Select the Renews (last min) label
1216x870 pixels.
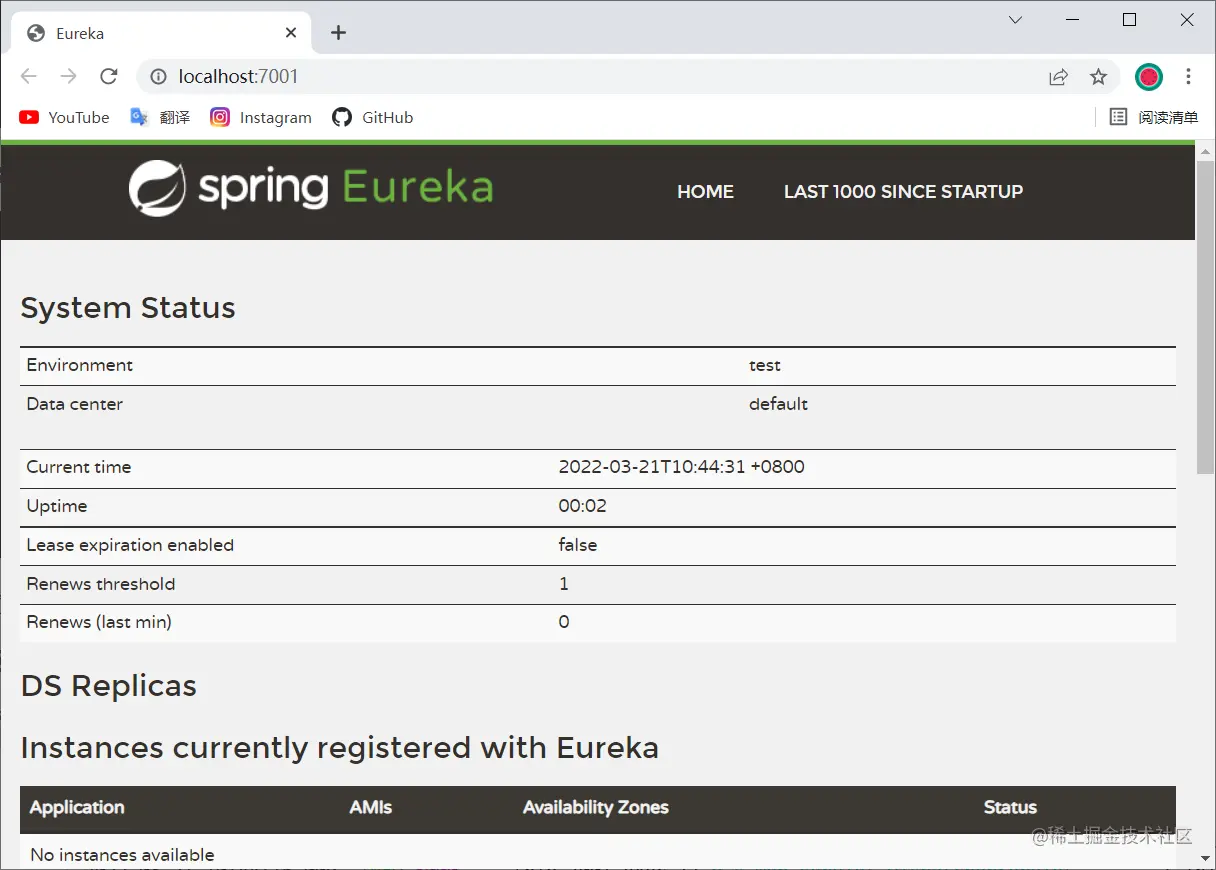click(99, 622)
